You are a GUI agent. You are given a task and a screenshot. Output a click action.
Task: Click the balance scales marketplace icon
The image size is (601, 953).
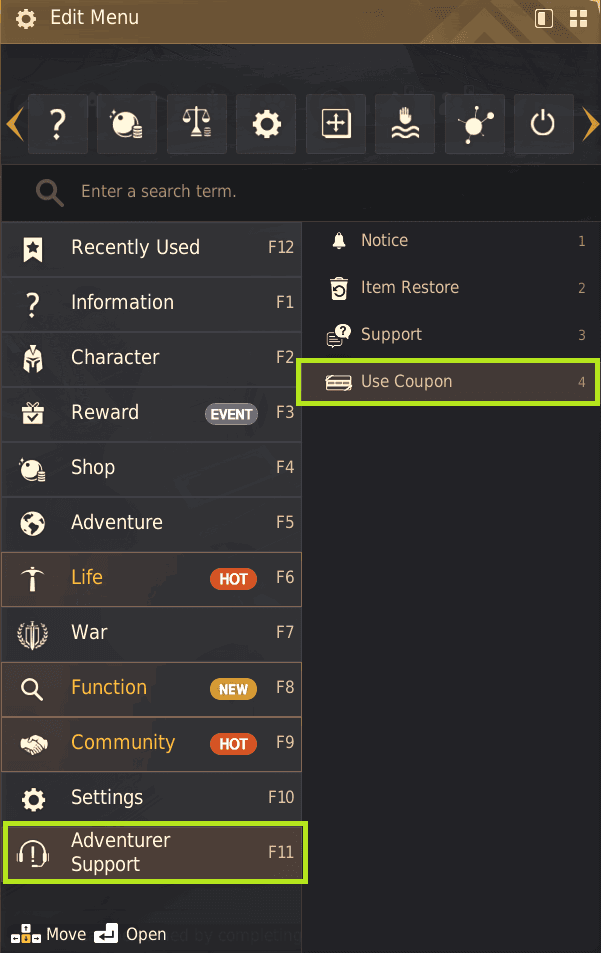coord(197,124)
